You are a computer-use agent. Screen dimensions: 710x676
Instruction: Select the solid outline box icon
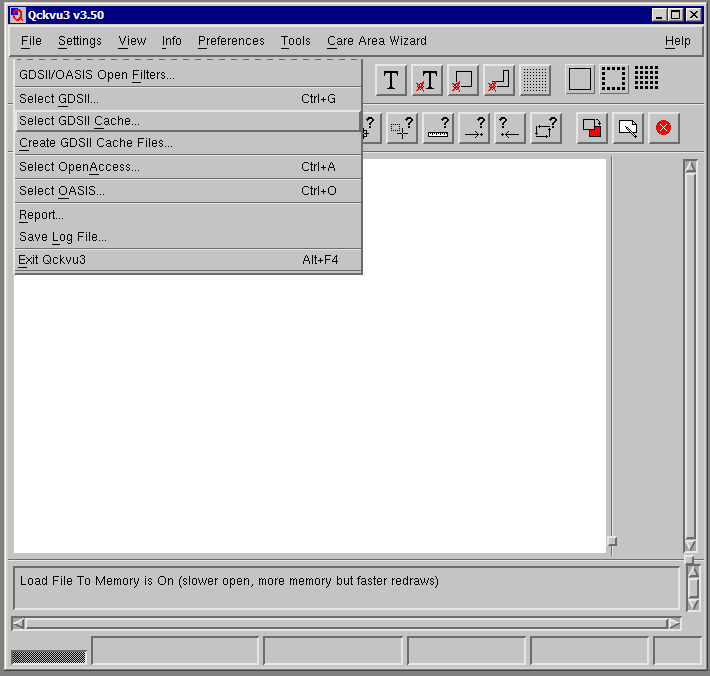pos(580,79)
